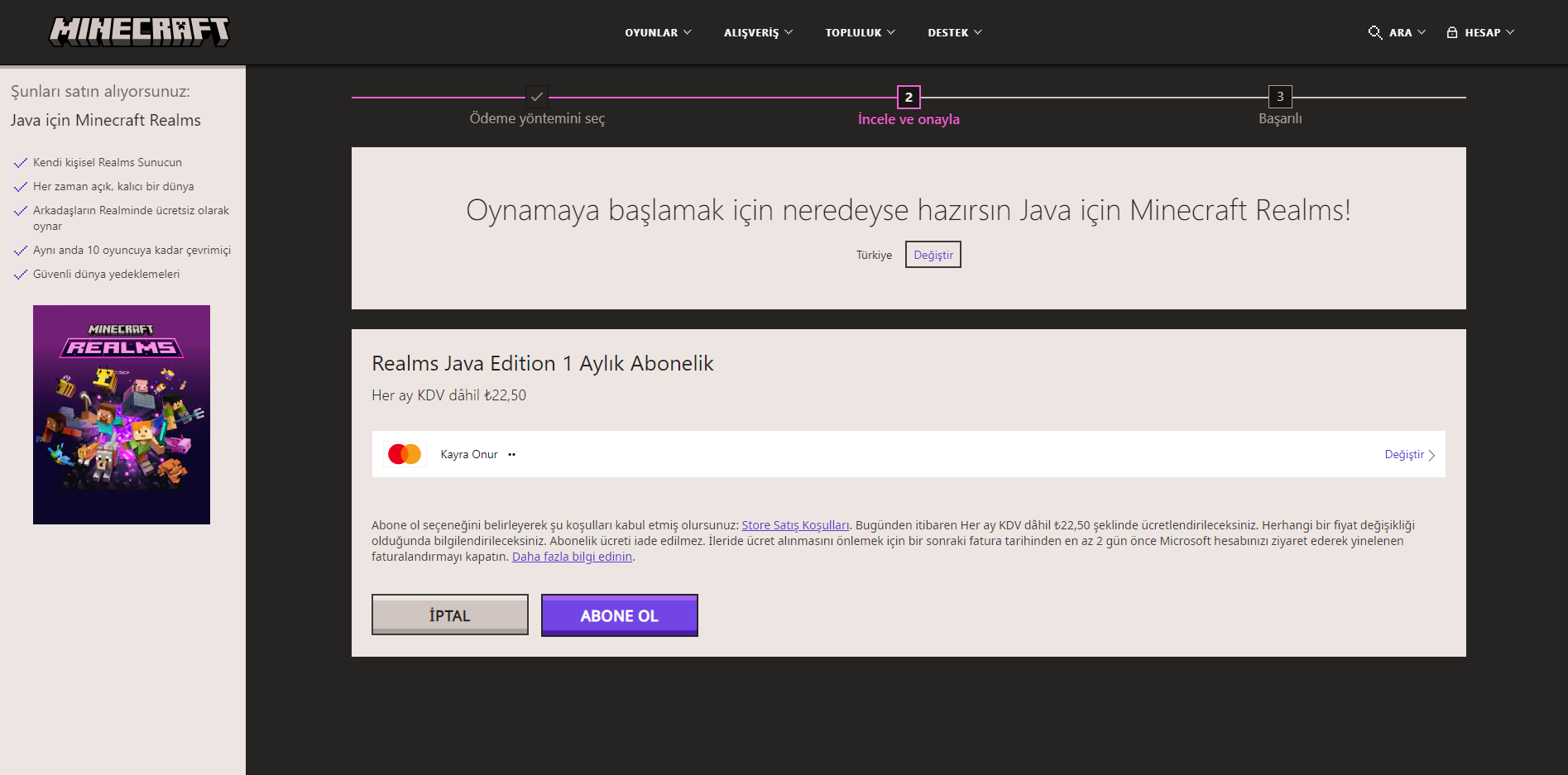Click the Minecraft Realms cover image

[122, 414]
